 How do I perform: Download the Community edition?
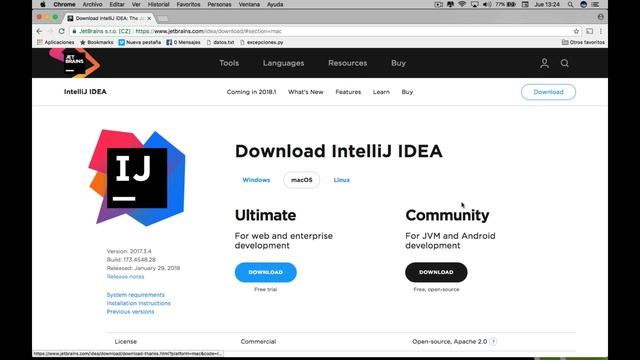point(436,272)
